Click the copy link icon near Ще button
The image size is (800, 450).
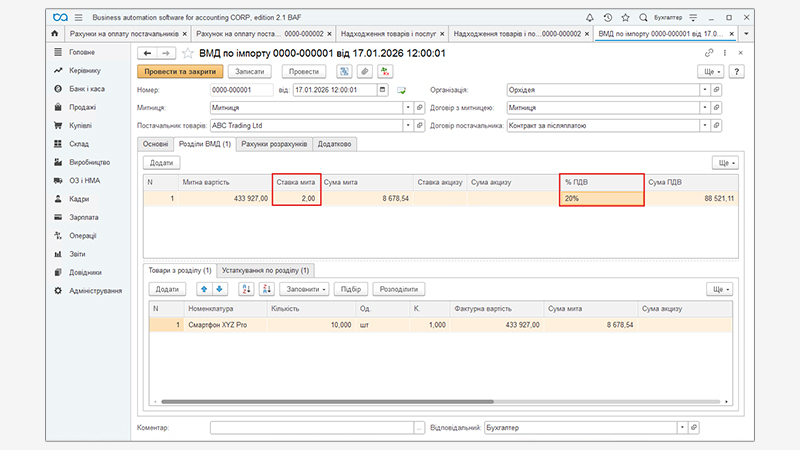(x=709, y=53)
